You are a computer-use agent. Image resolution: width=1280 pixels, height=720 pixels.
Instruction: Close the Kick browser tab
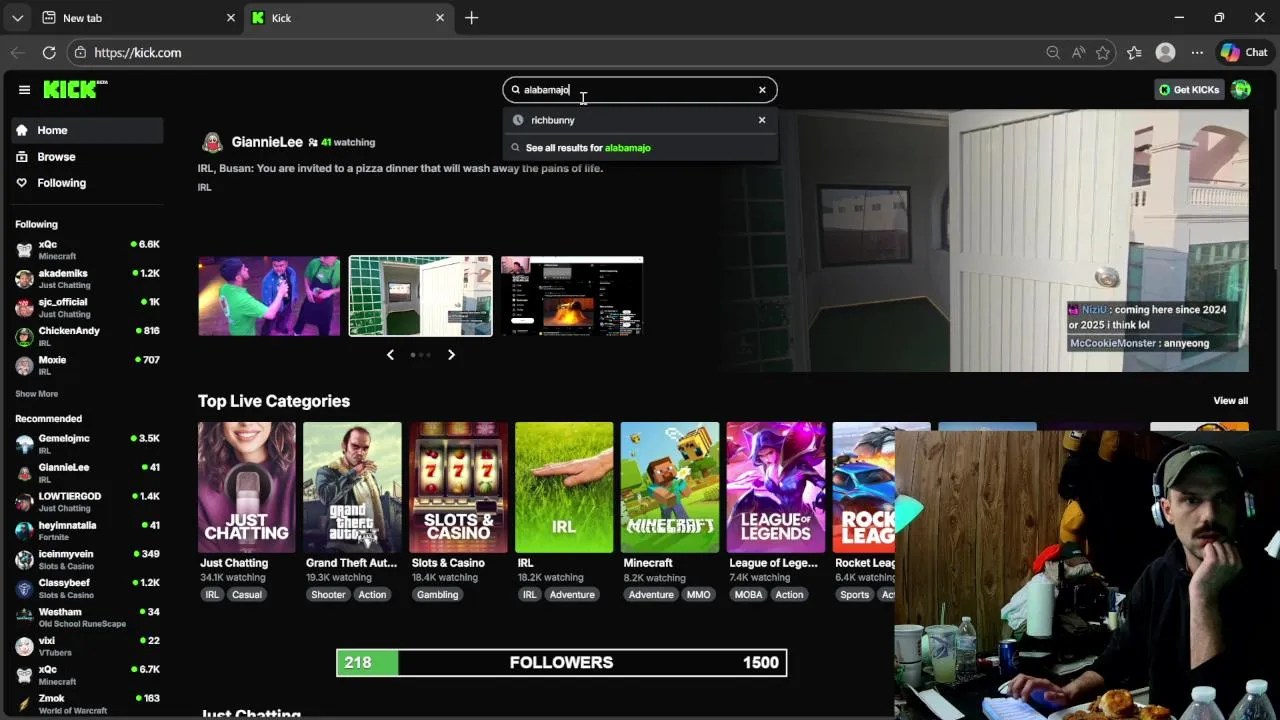tap(440, 18)
